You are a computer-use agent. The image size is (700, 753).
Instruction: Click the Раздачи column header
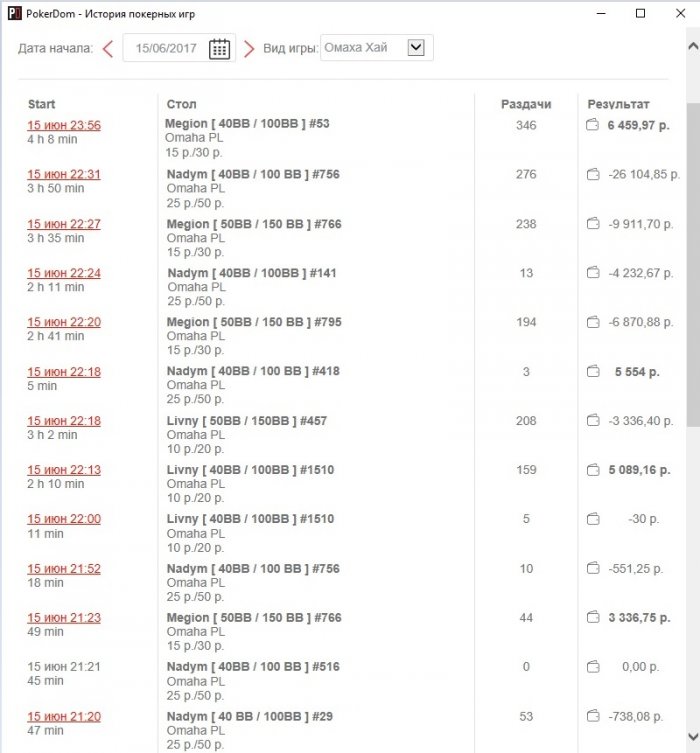point(526,104)
